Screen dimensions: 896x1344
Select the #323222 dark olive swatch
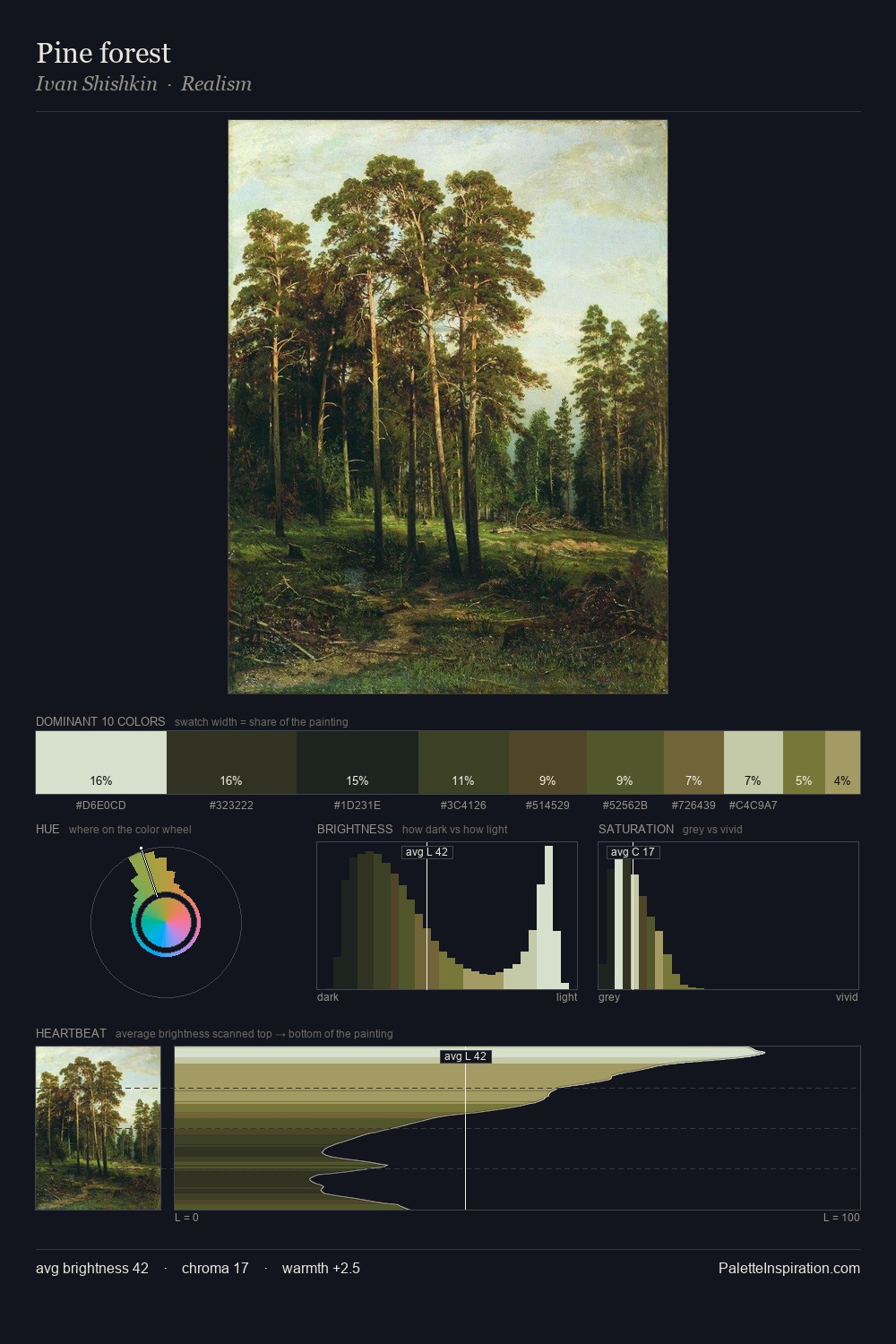231,762
